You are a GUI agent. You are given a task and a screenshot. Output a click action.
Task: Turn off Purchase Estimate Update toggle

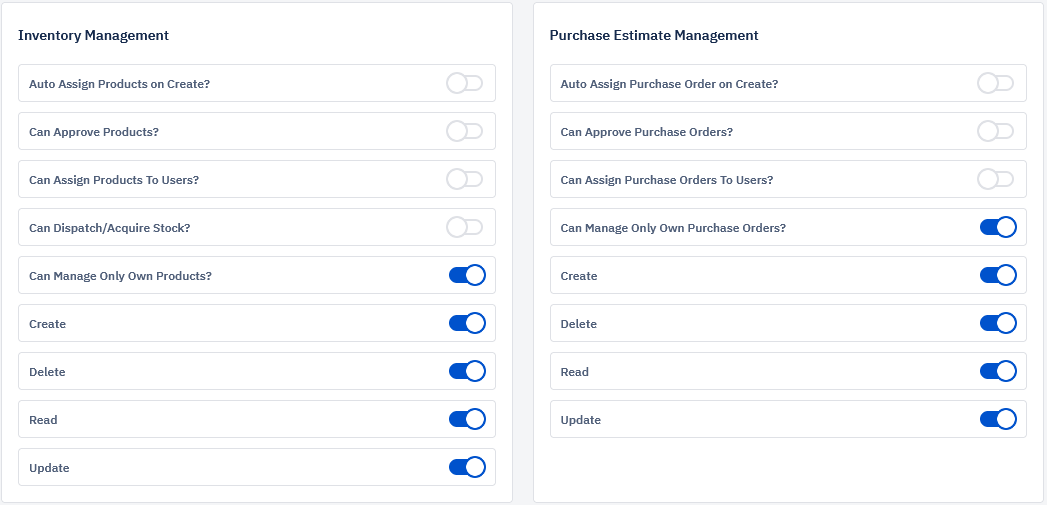coord(998,419)
